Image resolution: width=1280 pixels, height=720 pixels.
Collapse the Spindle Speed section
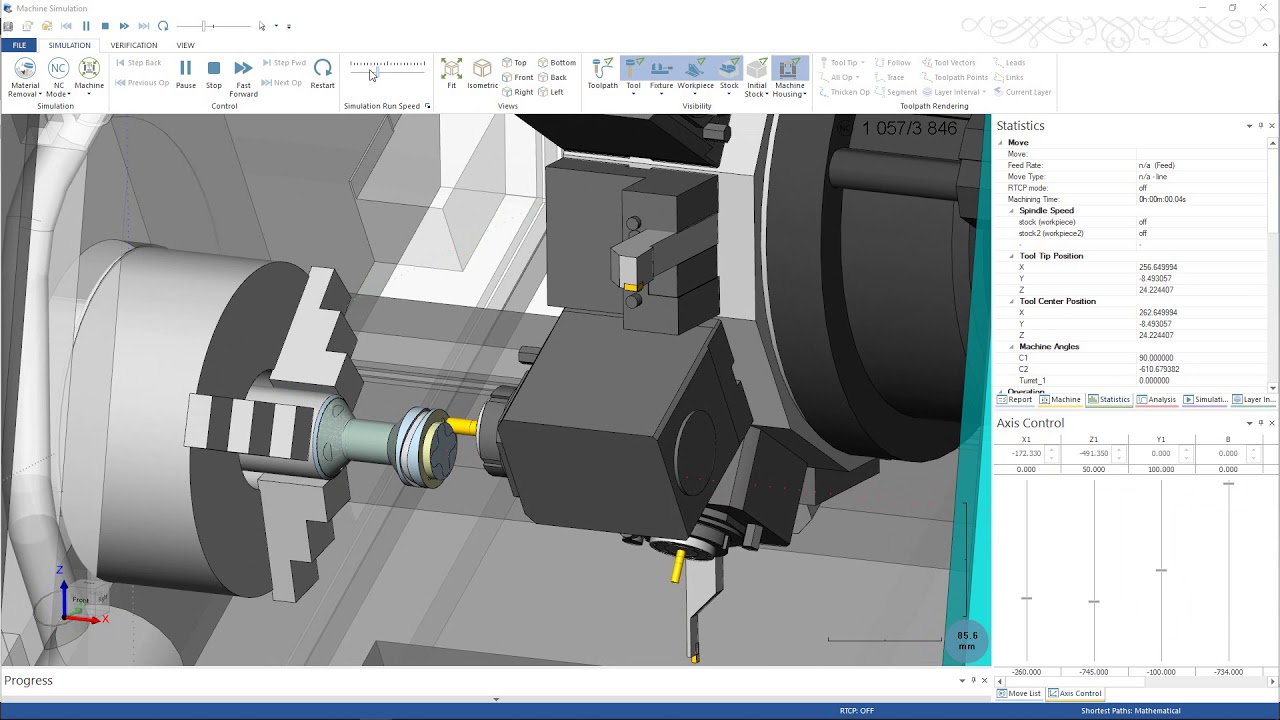click(x=1011, y=211)
